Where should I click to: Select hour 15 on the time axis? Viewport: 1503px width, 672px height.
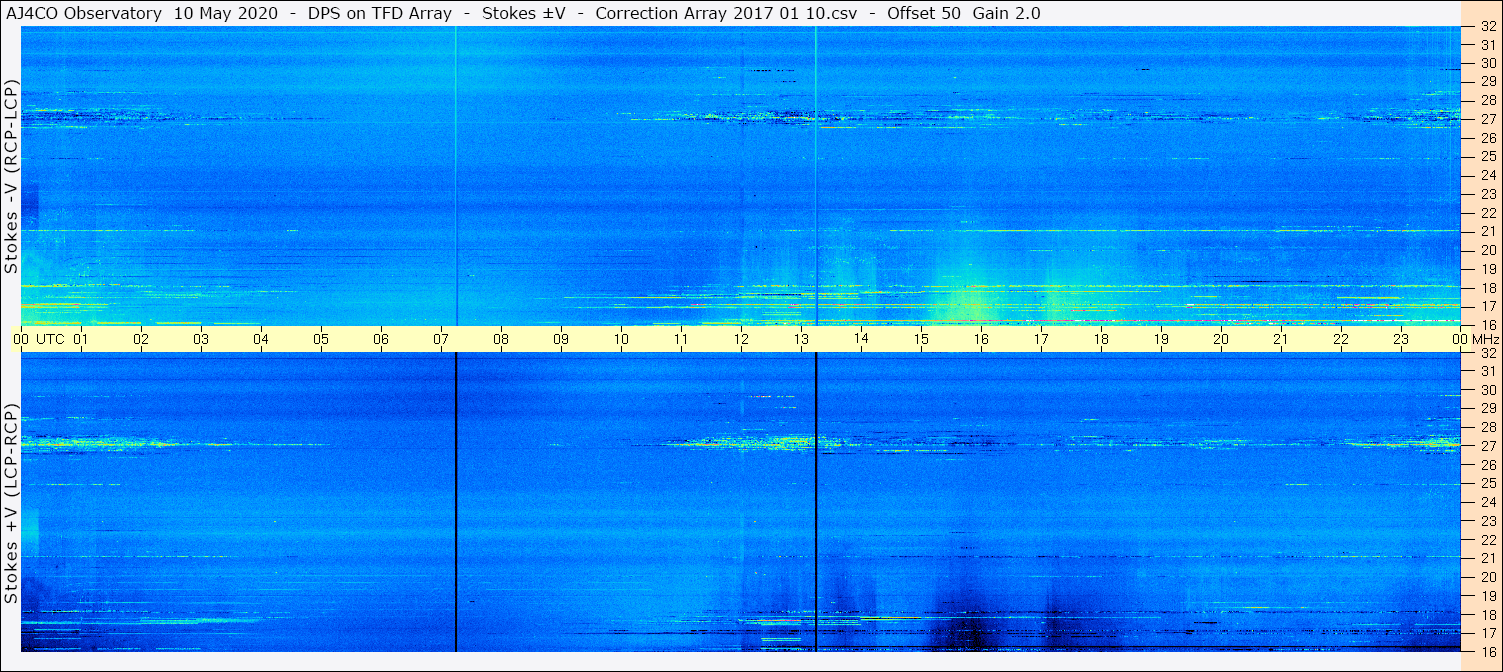(921, 339)
